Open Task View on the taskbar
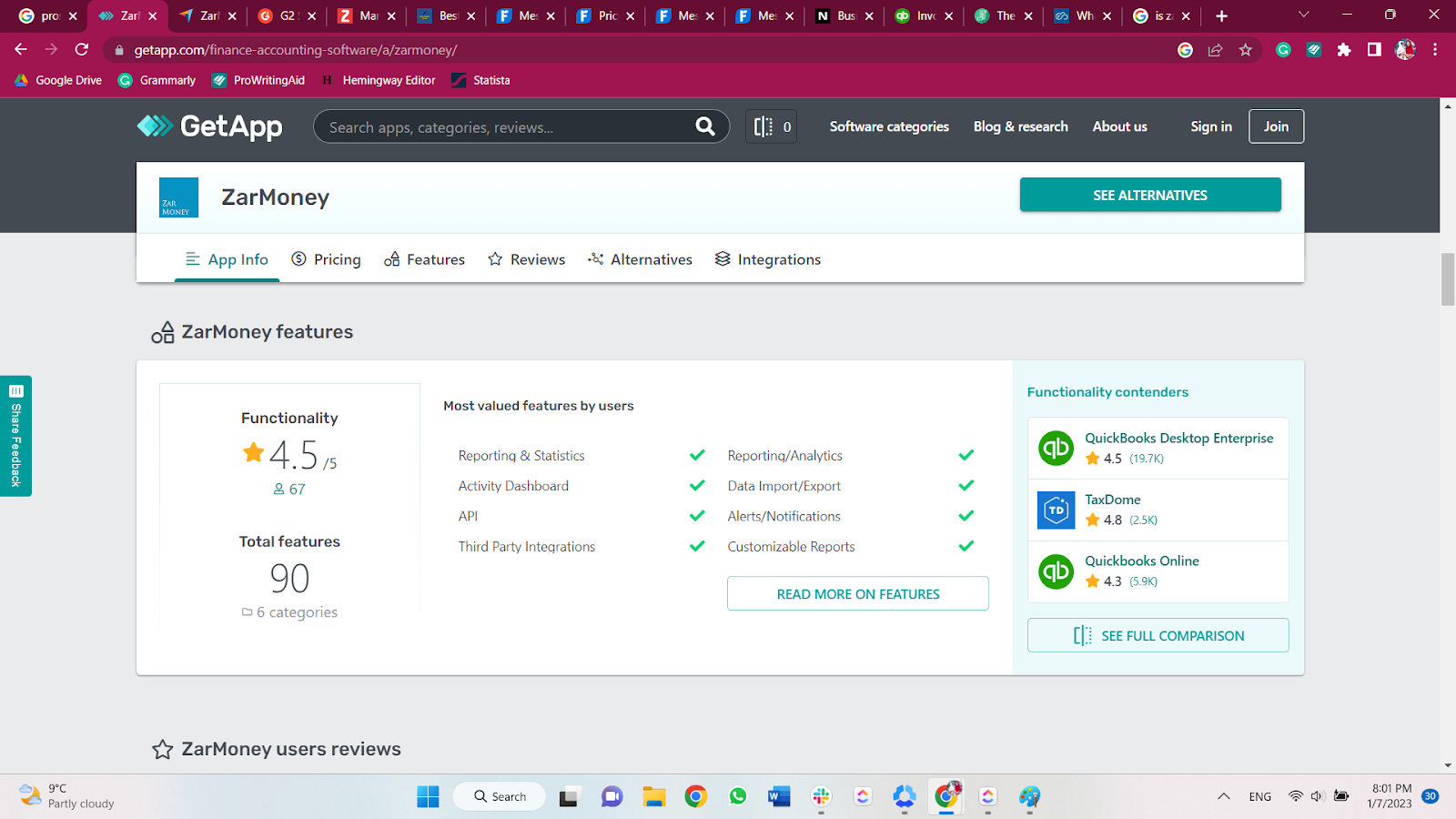The width and height of the screenshot is (1456, 819). point(570,797)
